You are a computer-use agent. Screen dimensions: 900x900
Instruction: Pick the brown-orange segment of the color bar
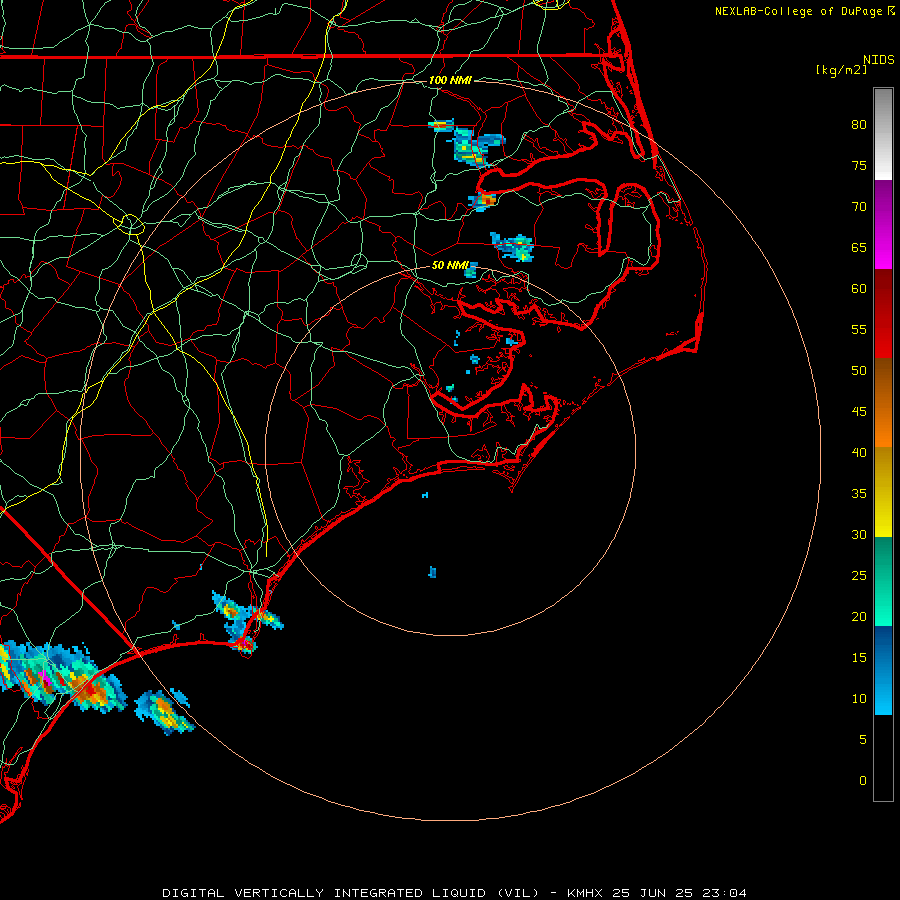coord(883,402)
